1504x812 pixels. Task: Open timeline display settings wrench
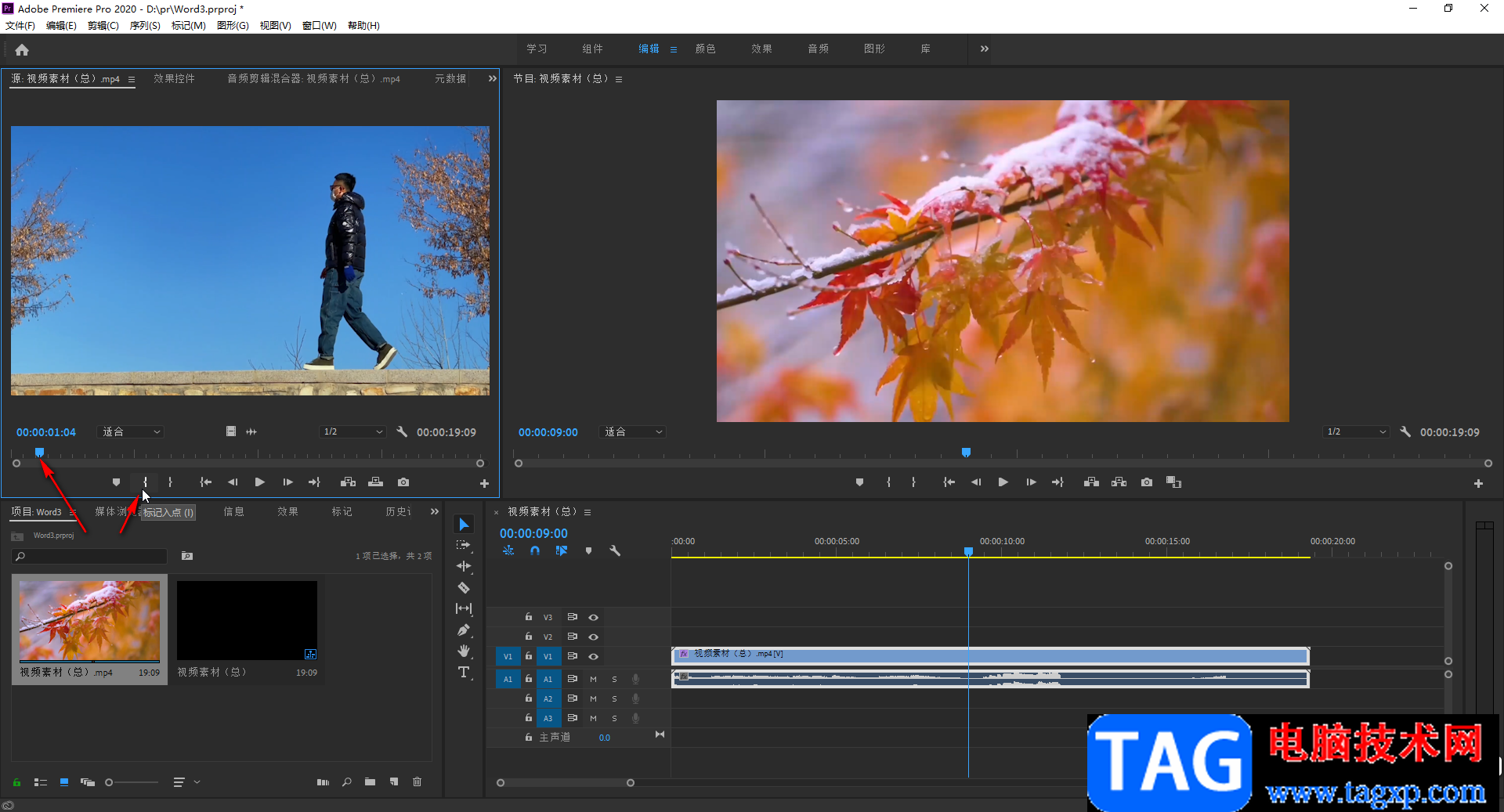click(x=615, y=551)
